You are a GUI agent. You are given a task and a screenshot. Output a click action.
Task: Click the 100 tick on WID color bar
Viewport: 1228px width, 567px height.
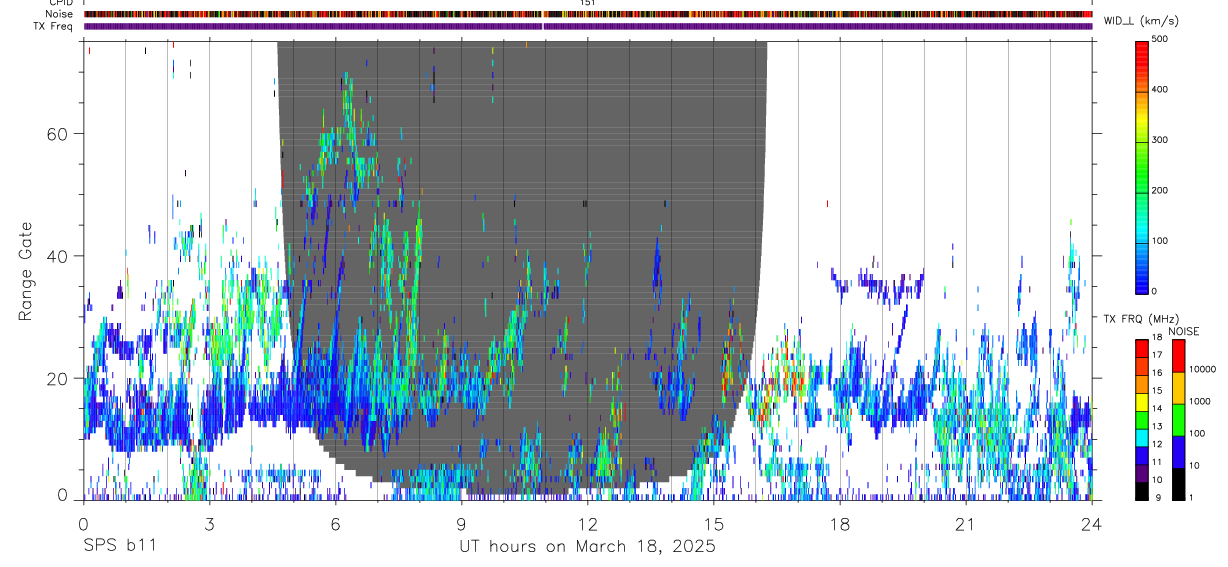(1161, 241)
